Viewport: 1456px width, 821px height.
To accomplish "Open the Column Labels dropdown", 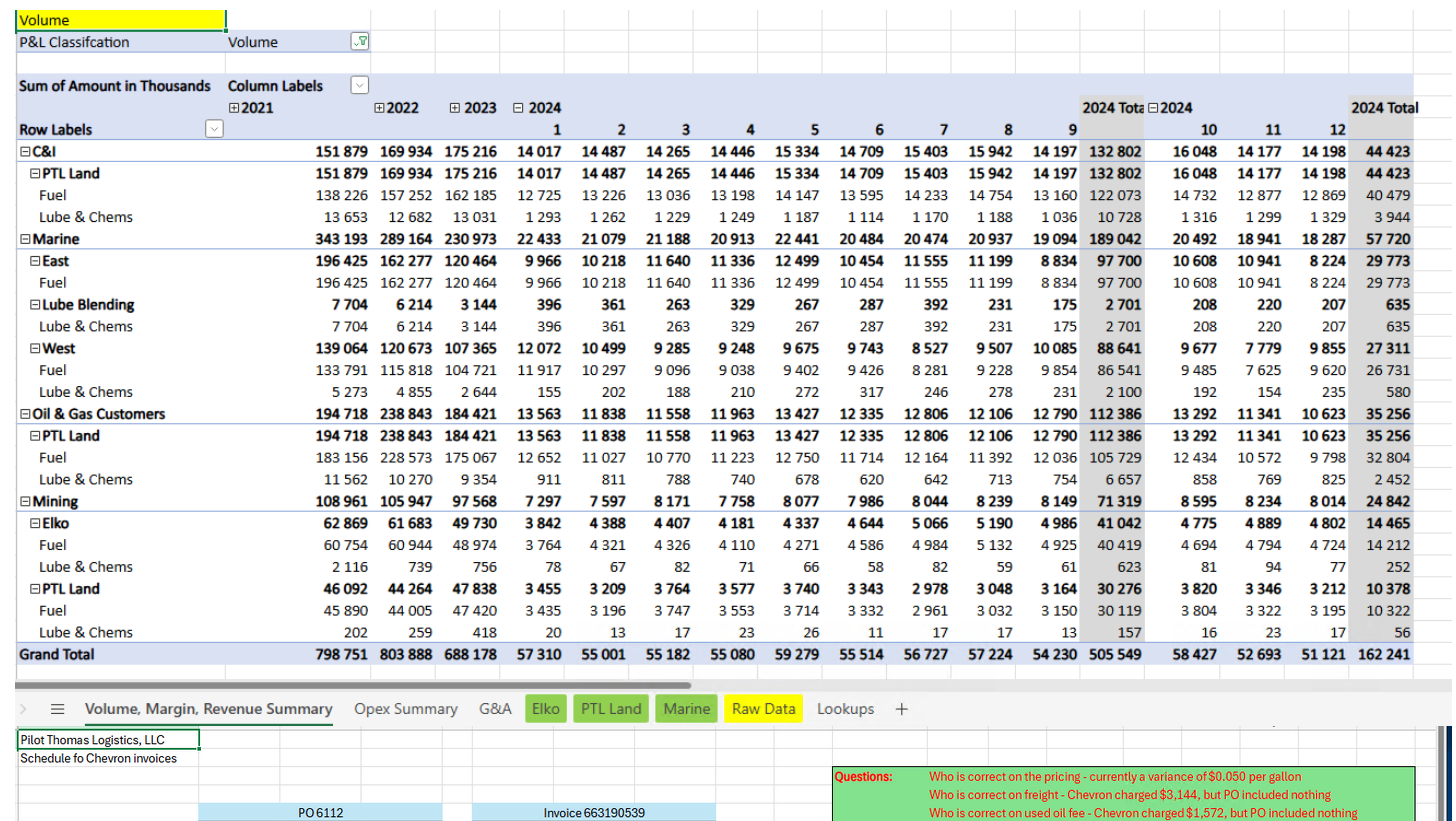I will (360, 86).
